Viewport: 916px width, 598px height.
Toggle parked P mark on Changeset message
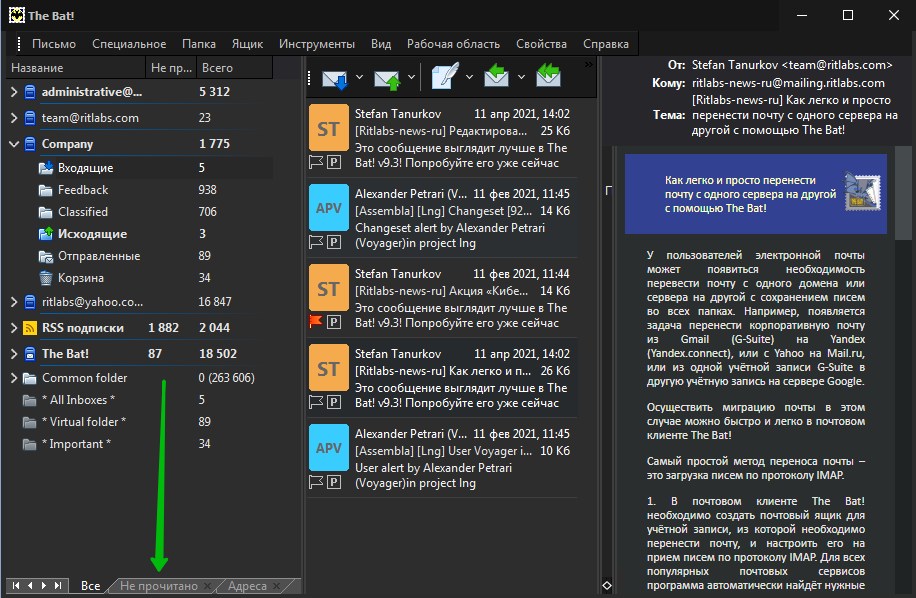pos(334,242)
